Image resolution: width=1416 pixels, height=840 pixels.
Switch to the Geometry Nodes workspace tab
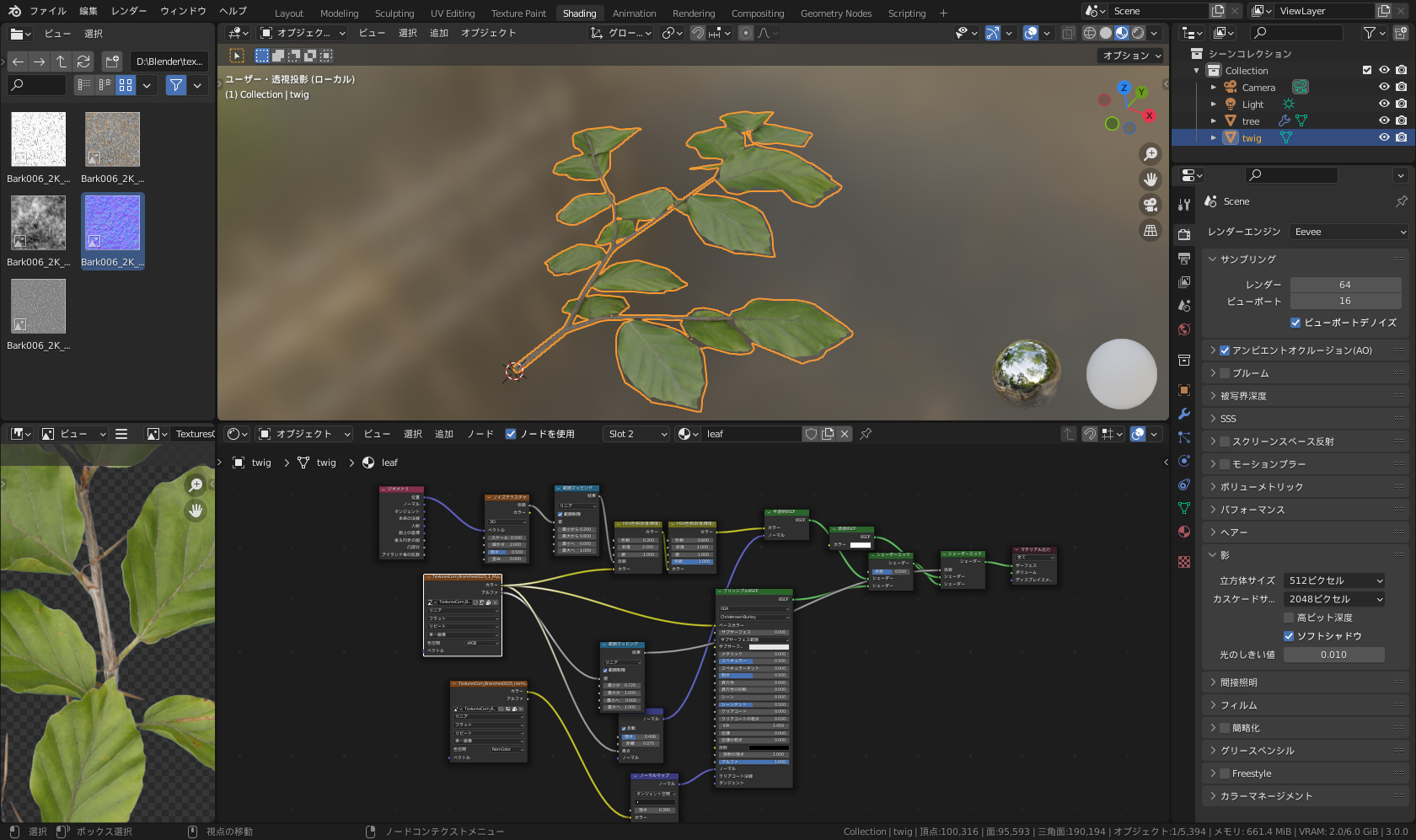836,13
